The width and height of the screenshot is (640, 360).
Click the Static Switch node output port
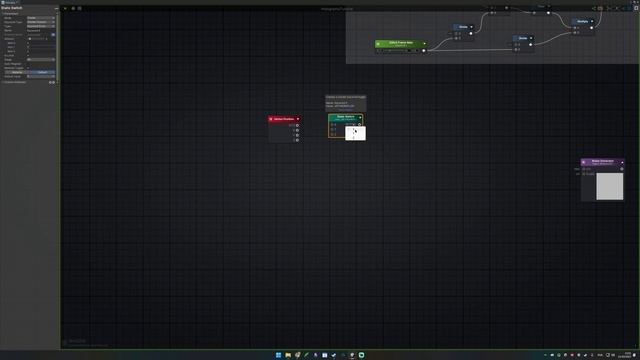point(359,124)
